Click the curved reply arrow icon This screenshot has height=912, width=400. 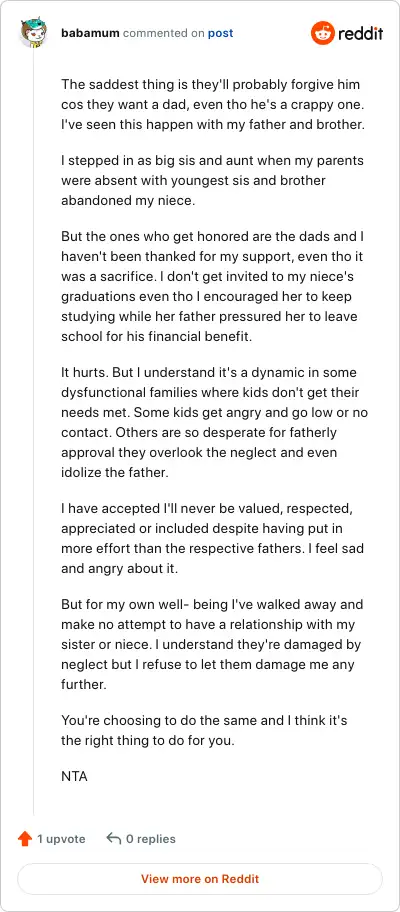pos(113,838)
